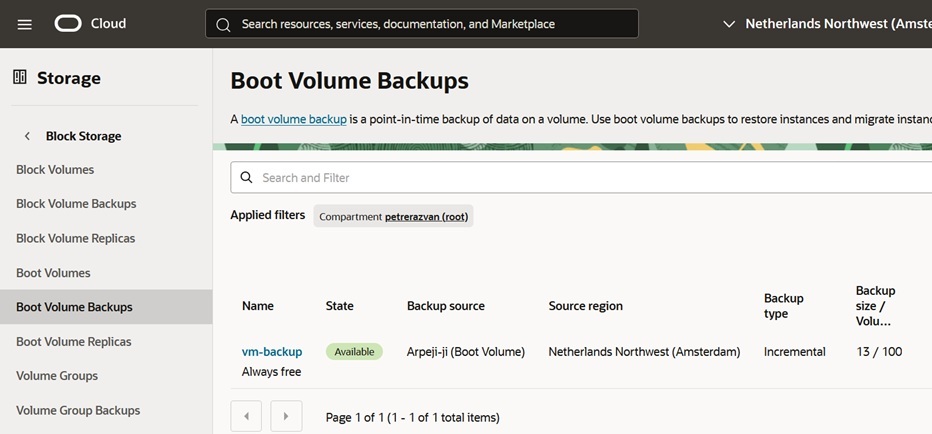Click the Boot Volume Backups page title
The image size is (932, 434).
[x=350, y=81]
